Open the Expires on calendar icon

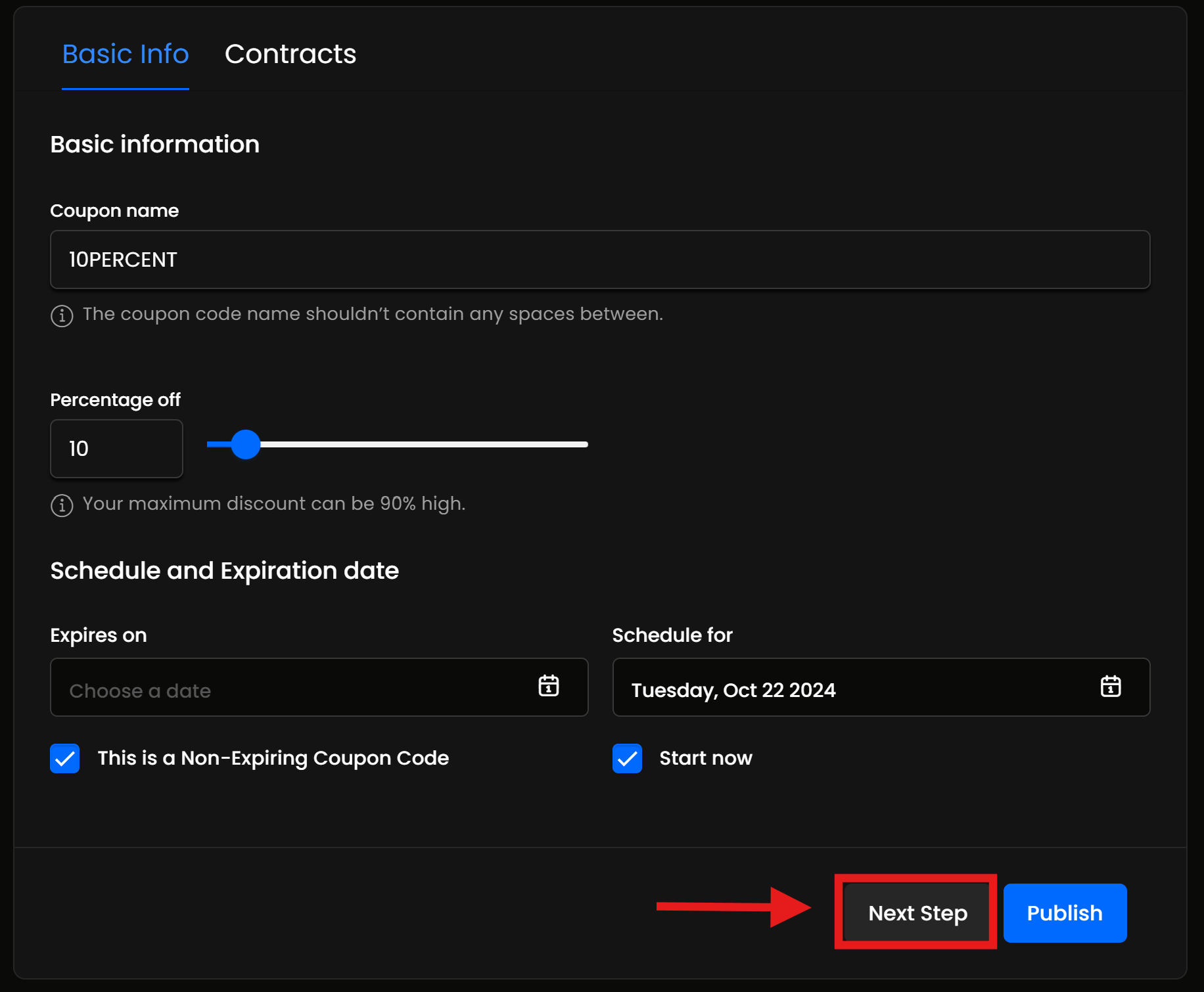click(x=548, y=686)
